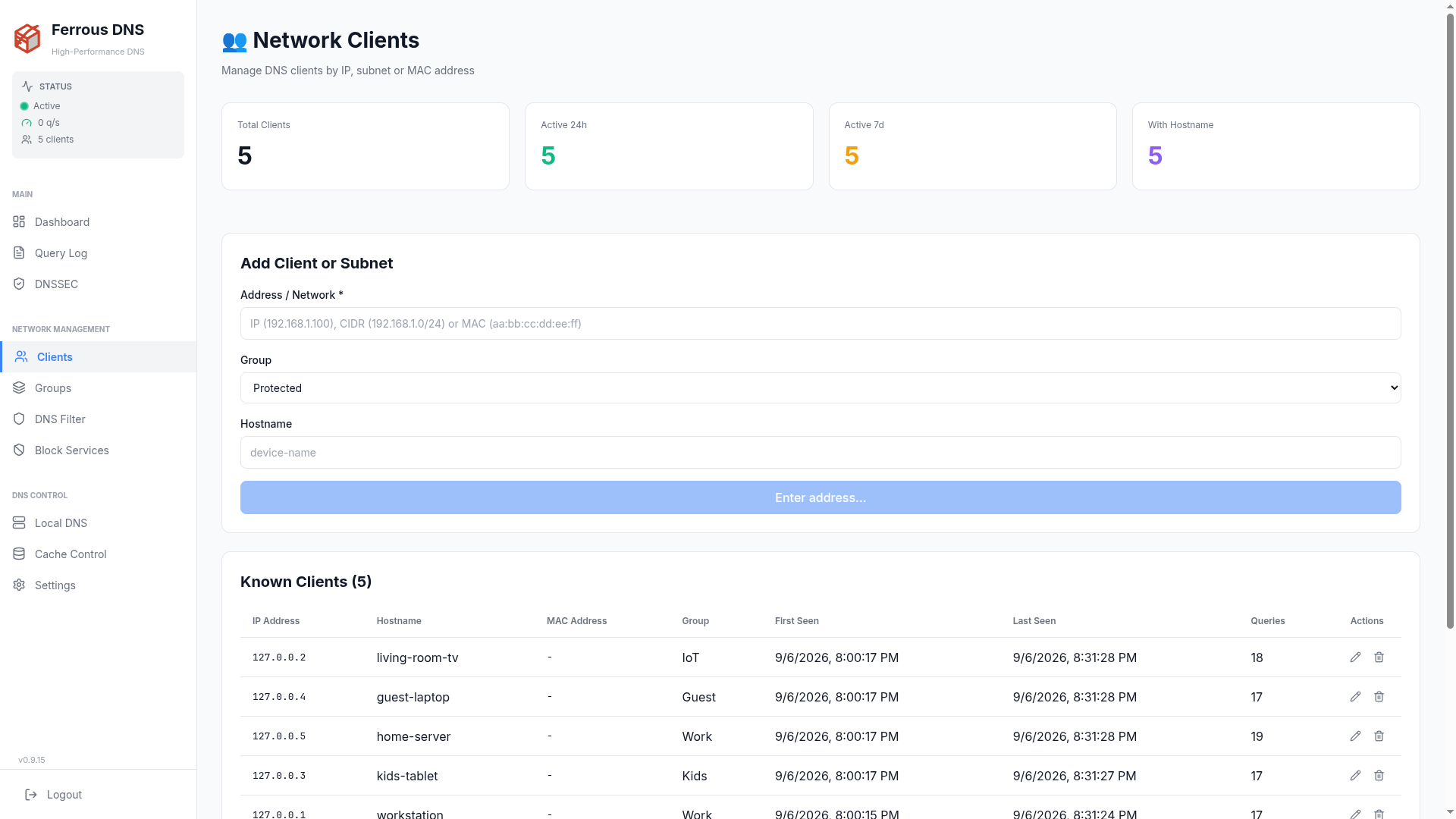
Task: Open Groups in network management
Action: point(98,388)
